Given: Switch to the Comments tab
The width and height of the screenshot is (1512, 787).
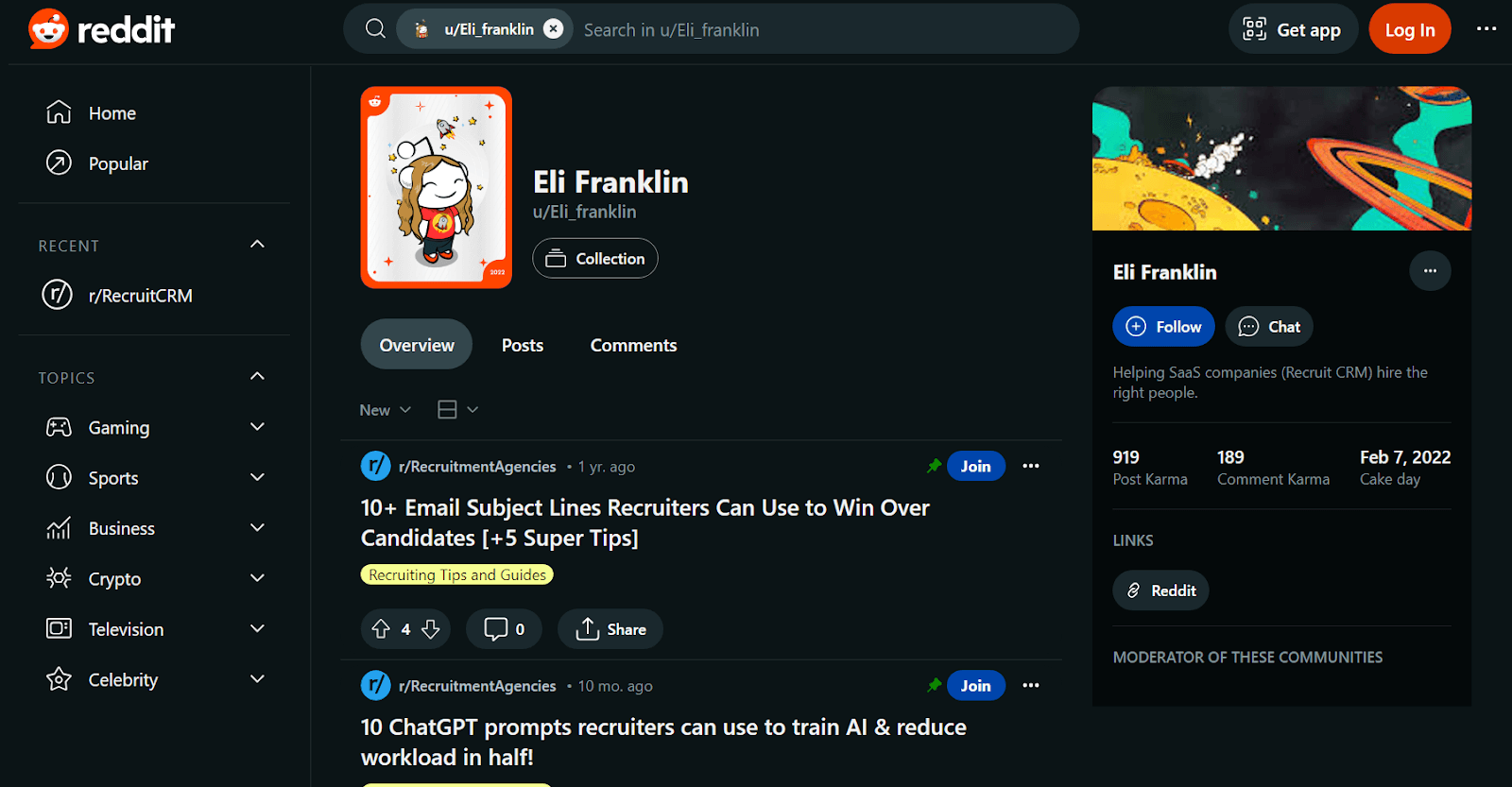Looking at the screenshot, I should click(633, 345).
